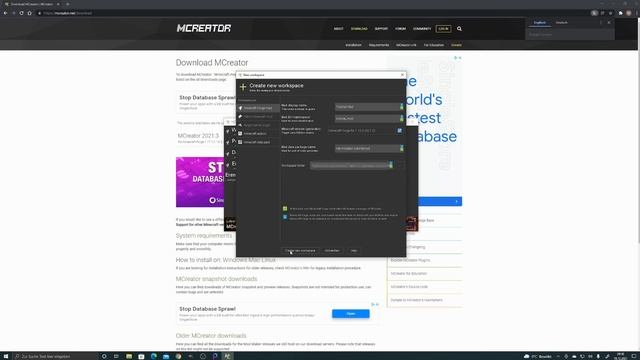This screenshot has width=640, height=360.
Task: Click the taskbar weather widget
Action: tap(538, 356)
